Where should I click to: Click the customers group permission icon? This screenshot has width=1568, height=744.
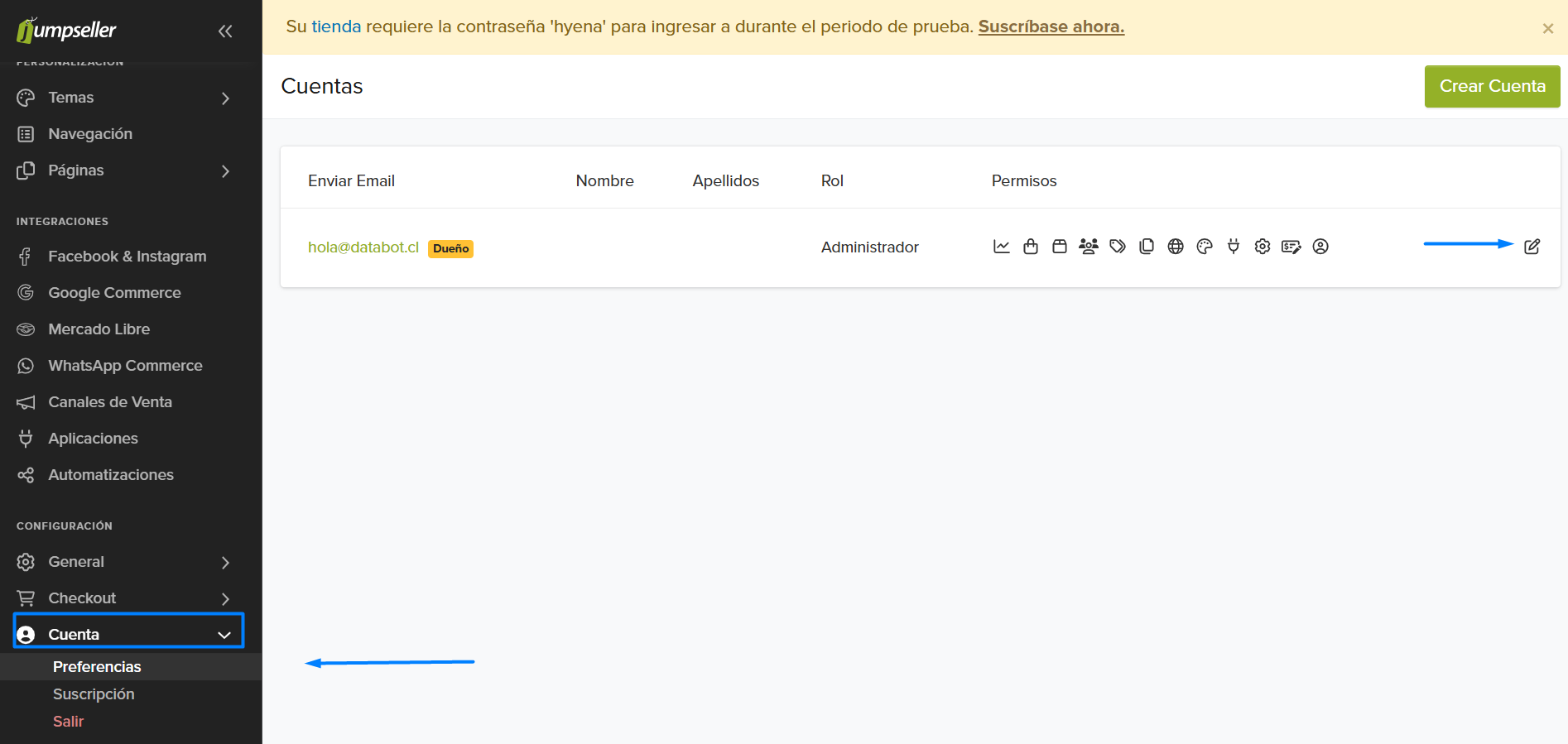point(1088,247)
